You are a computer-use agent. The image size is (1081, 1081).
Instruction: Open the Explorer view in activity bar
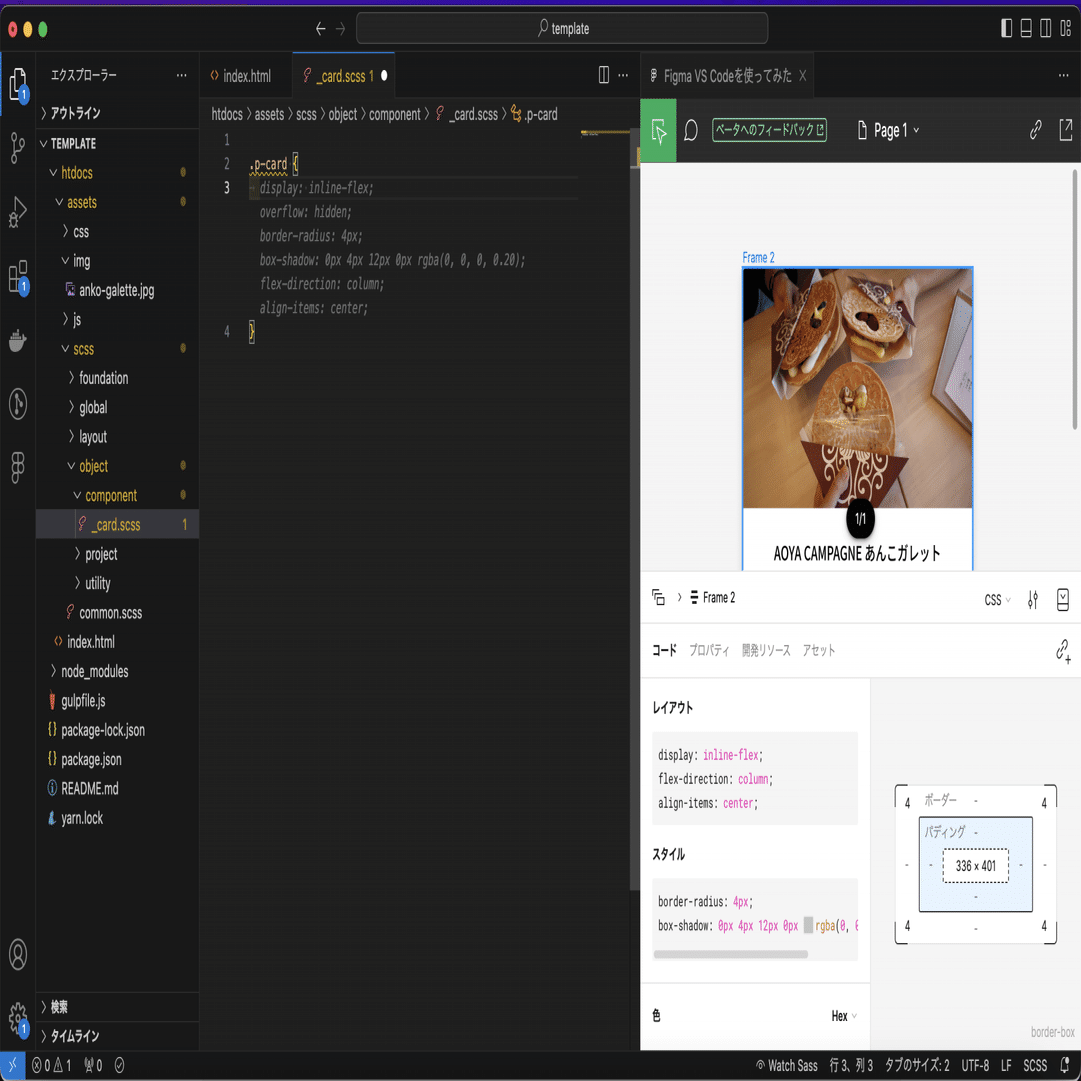pyautogui.click(x=18, y=84)
